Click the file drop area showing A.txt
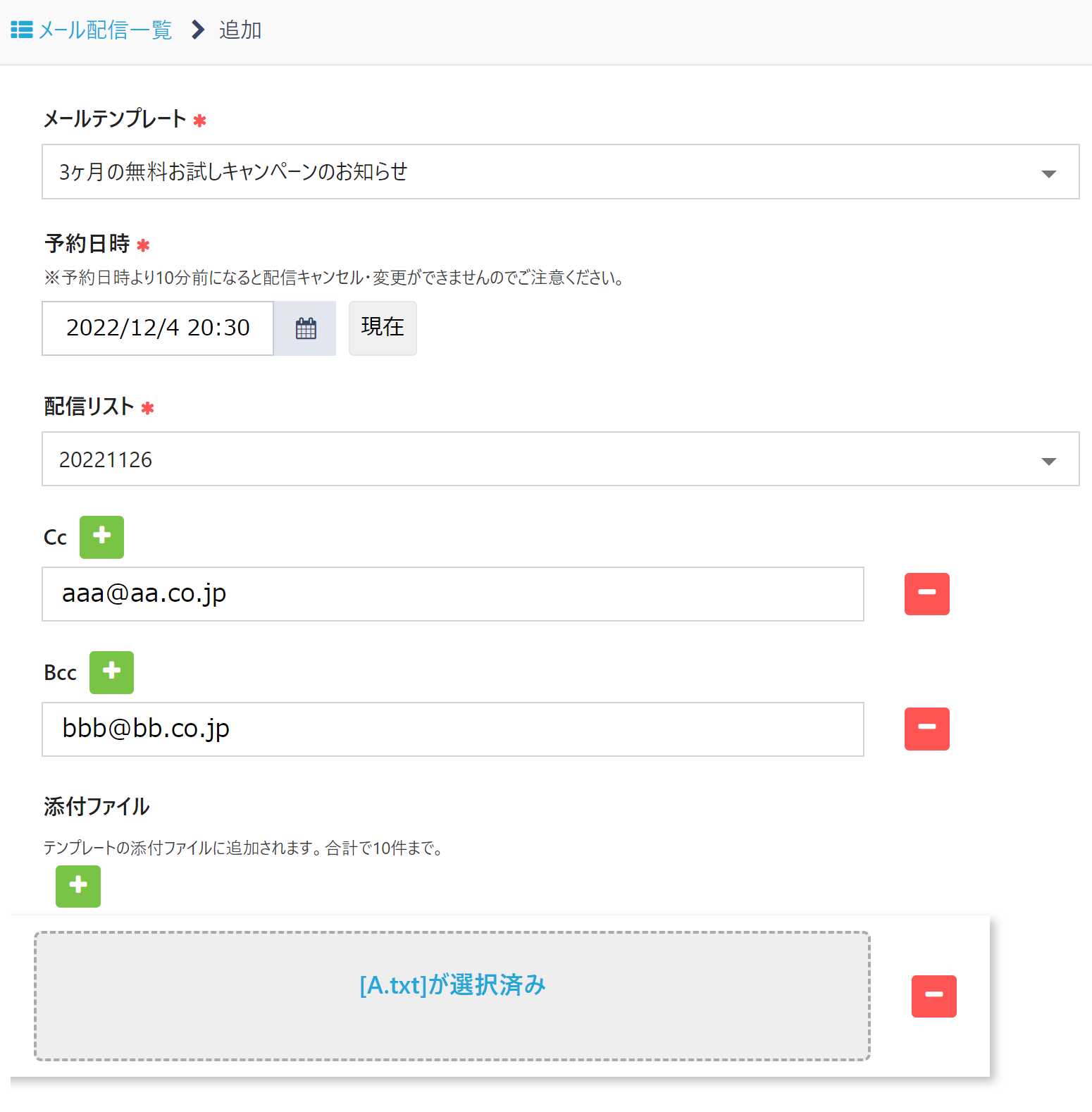Viewport: 1092px width, 1112px height. (x=452, y=996)
